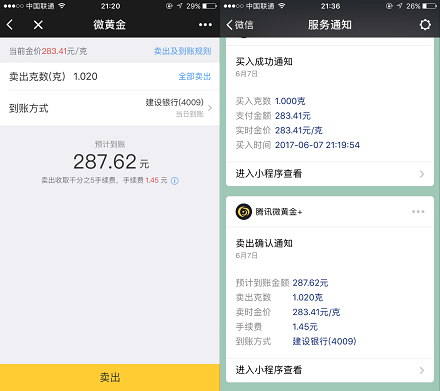440x391 pixels.
Task: Tap the 预计到账 287.62 元 amount
Action: tap(111, 162)
